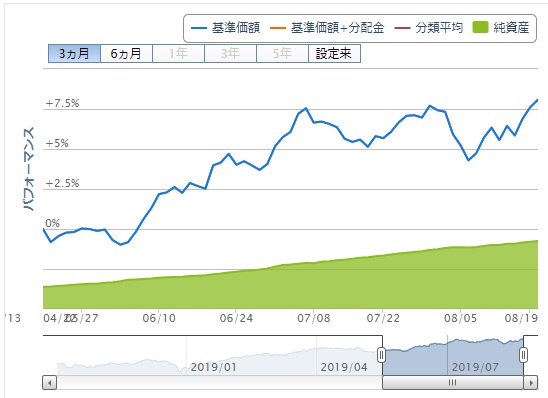
Task: Click the scrollbar track left of thumb
Action: point(219,383)
